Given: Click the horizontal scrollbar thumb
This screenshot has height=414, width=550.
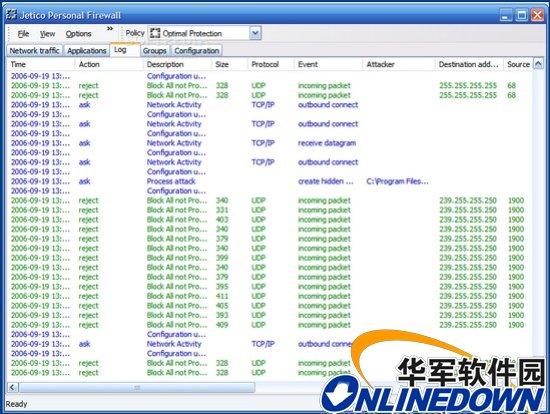Looking at the screenshot, I should click(137, 387).
